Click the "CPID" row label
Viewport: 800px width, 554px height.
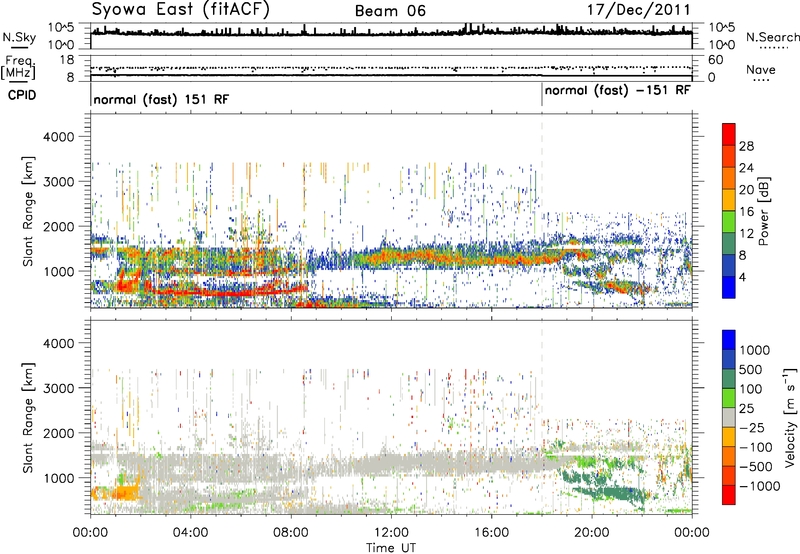[x=22, y=95]
